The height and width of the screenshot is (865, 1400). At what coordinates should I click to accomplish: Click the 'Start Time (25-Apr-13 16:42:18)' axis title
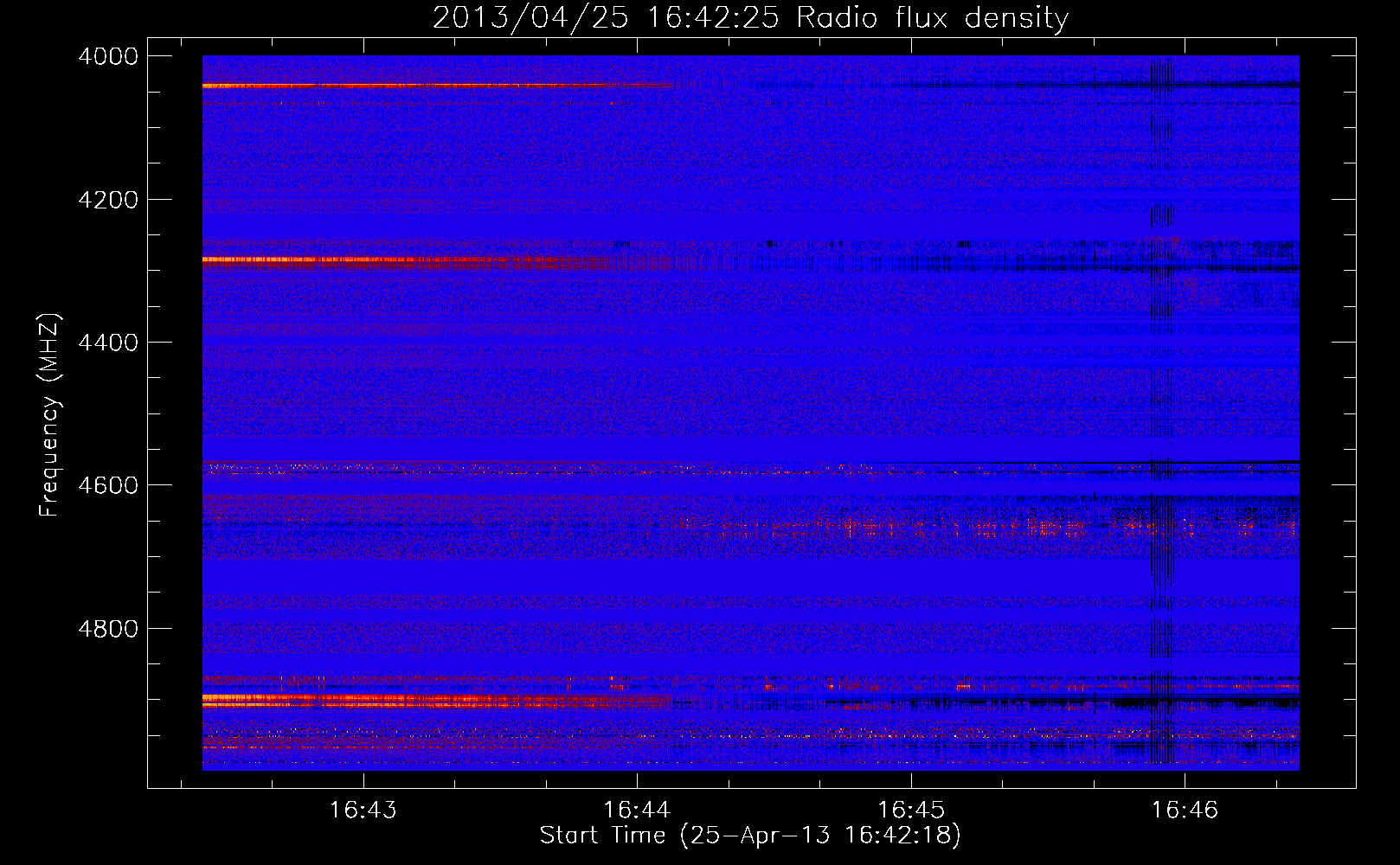tap(750, 836)
